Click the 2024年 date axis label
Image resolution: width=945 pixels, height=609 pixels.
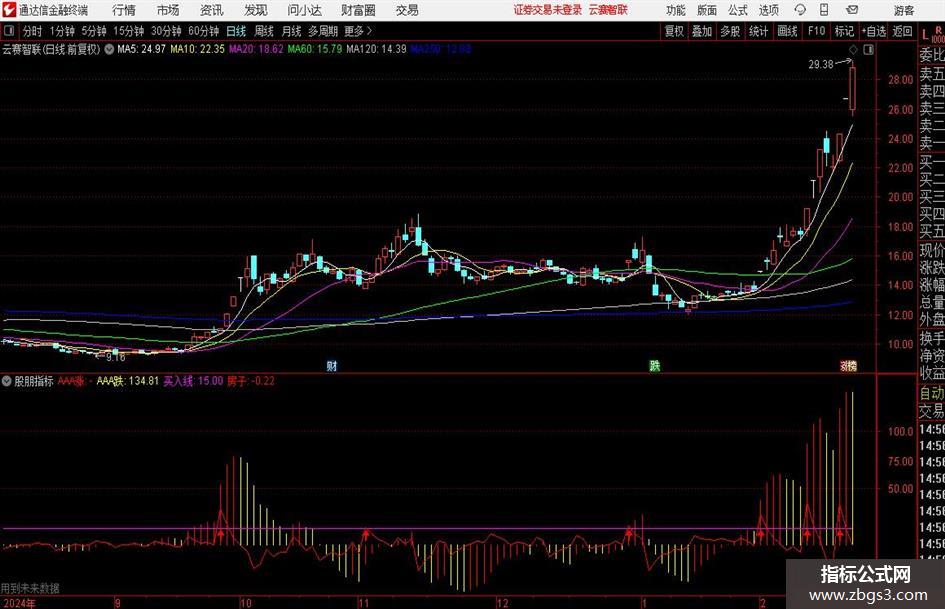point(19,603)
